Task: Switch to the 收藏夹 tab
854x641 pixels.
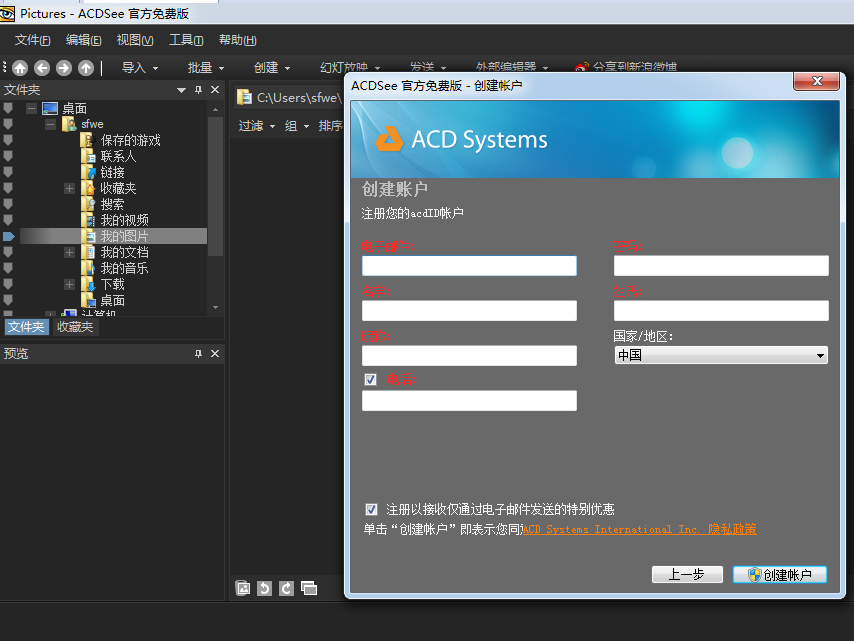Action: point(75,327)
